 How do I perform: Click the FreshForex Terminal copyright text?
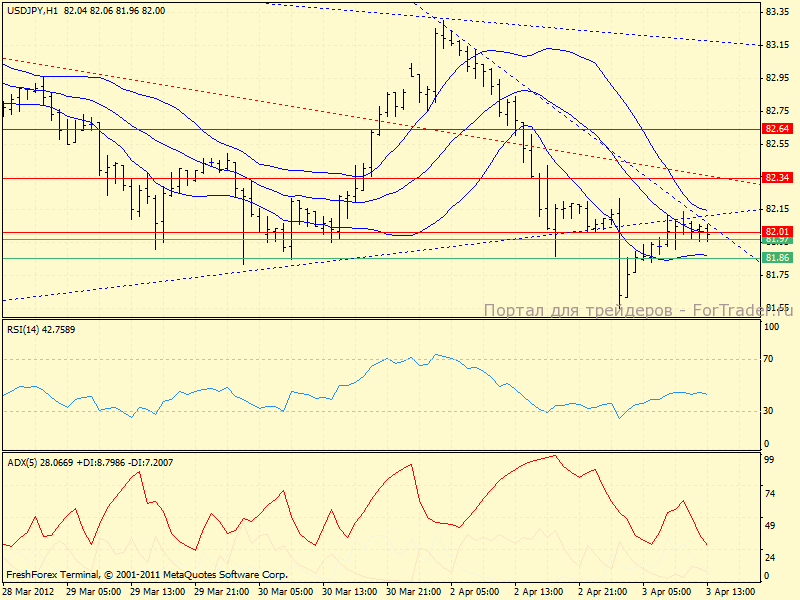[147, 575]
